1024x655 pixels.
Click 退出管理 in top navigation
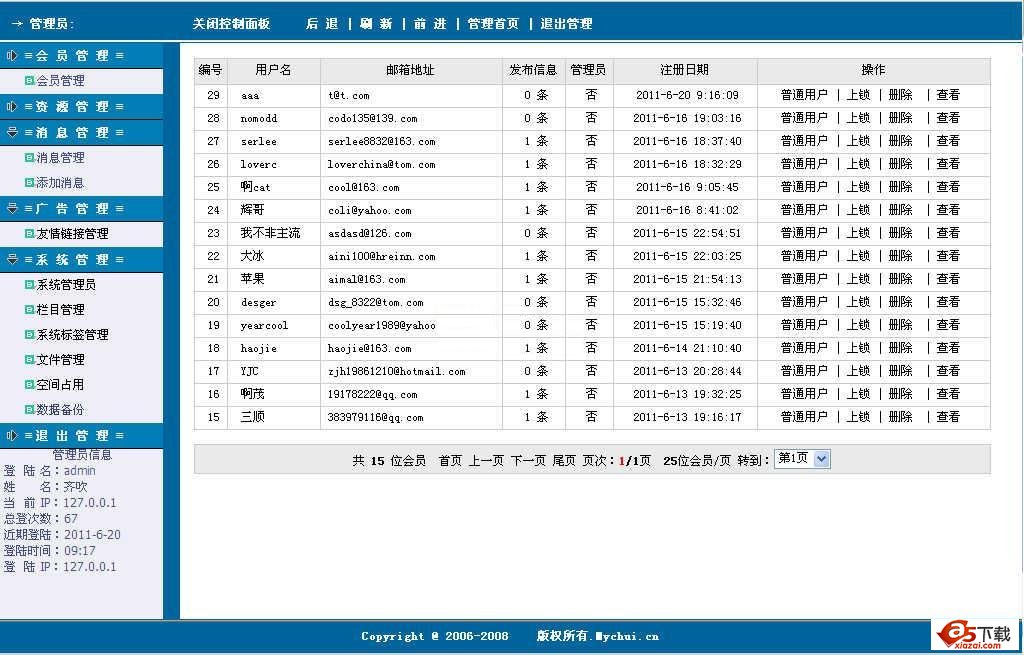click(x=566, y=24)
